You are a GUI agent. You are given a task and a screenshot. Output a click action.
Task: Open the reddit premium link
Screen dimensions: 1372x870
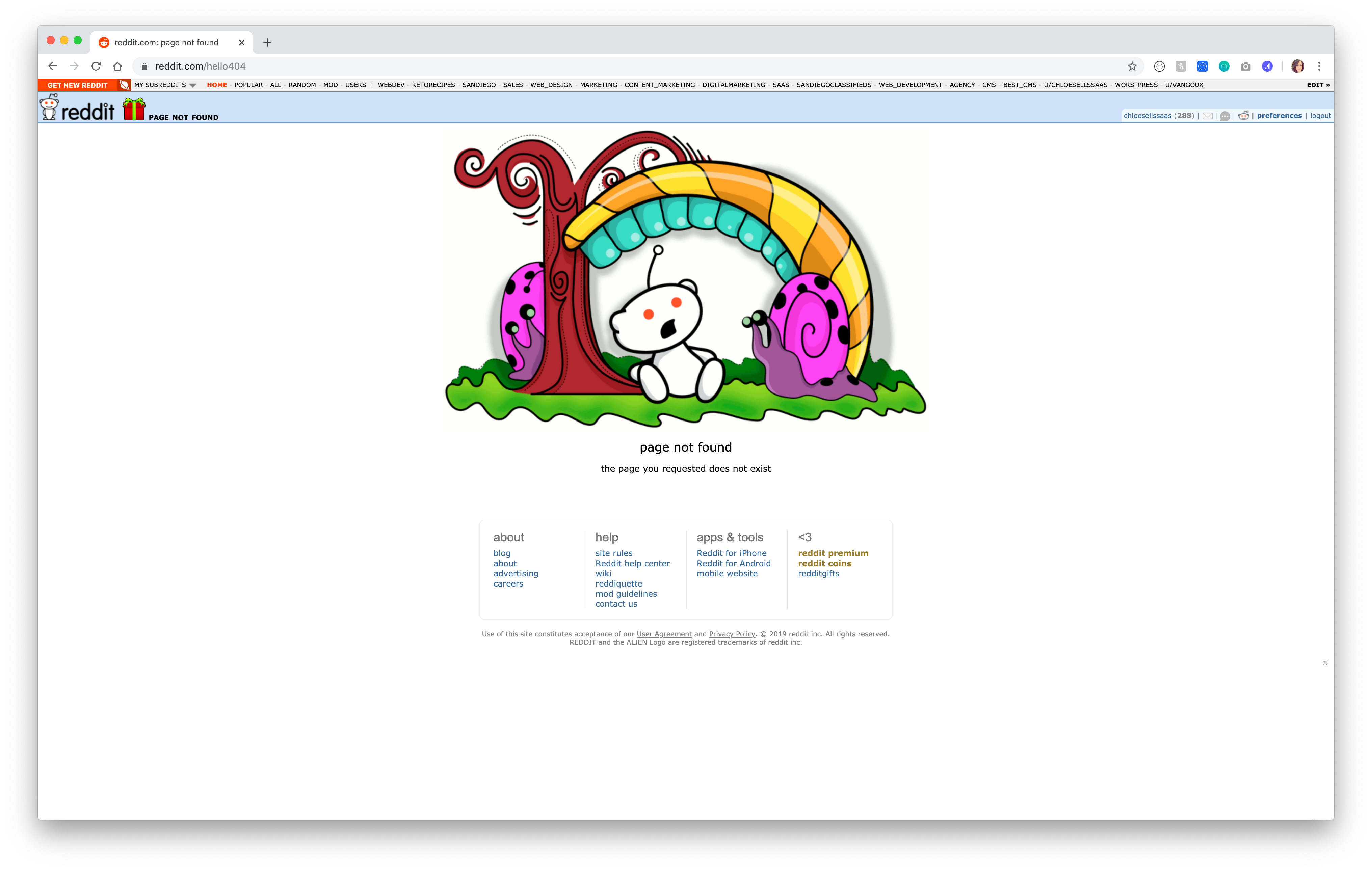tap(833, 553)
